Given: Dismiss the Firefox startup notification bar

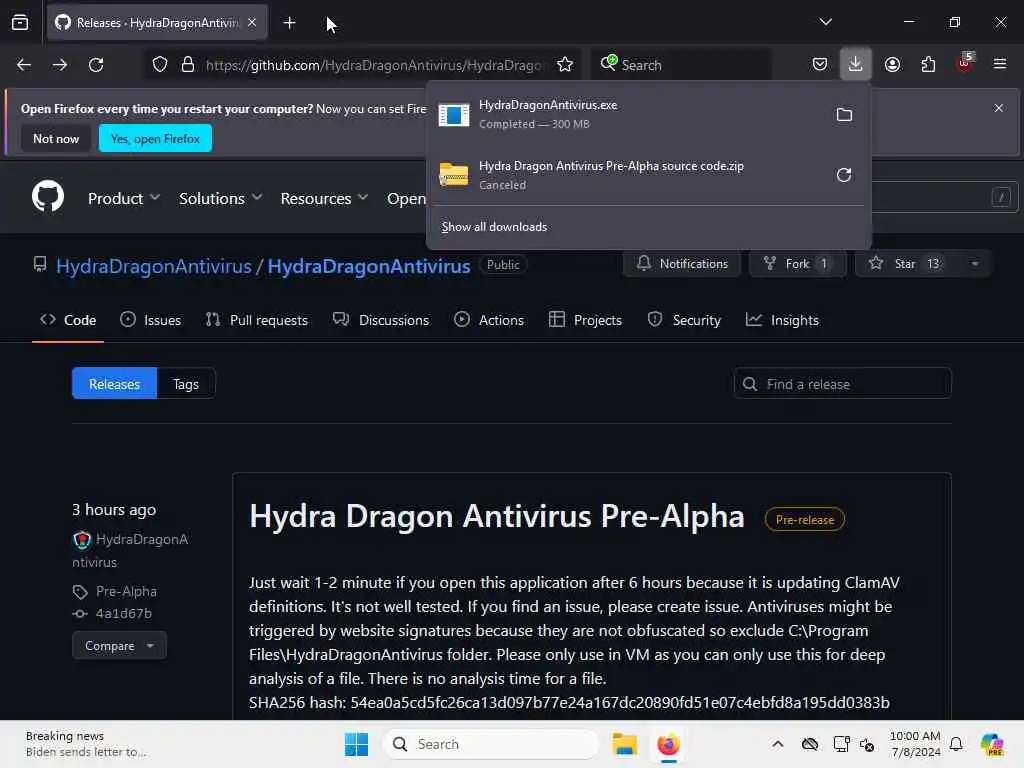Looking at the screenshot, I should pyautogui.click(x=999, y=108).
